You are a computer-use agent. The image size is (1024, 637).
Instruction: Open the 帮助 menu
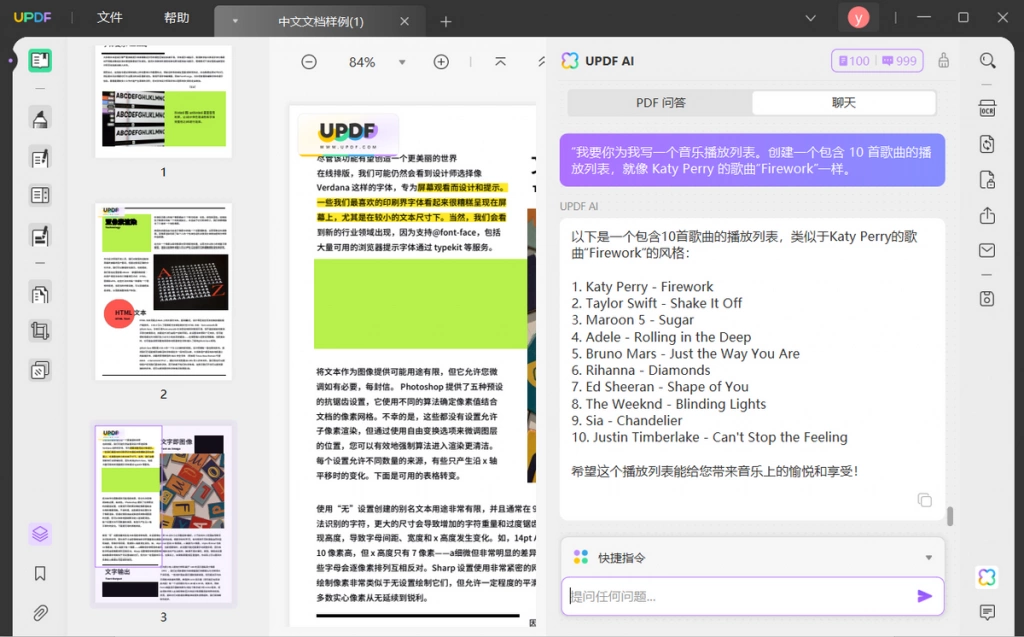[x=176, y=18]
